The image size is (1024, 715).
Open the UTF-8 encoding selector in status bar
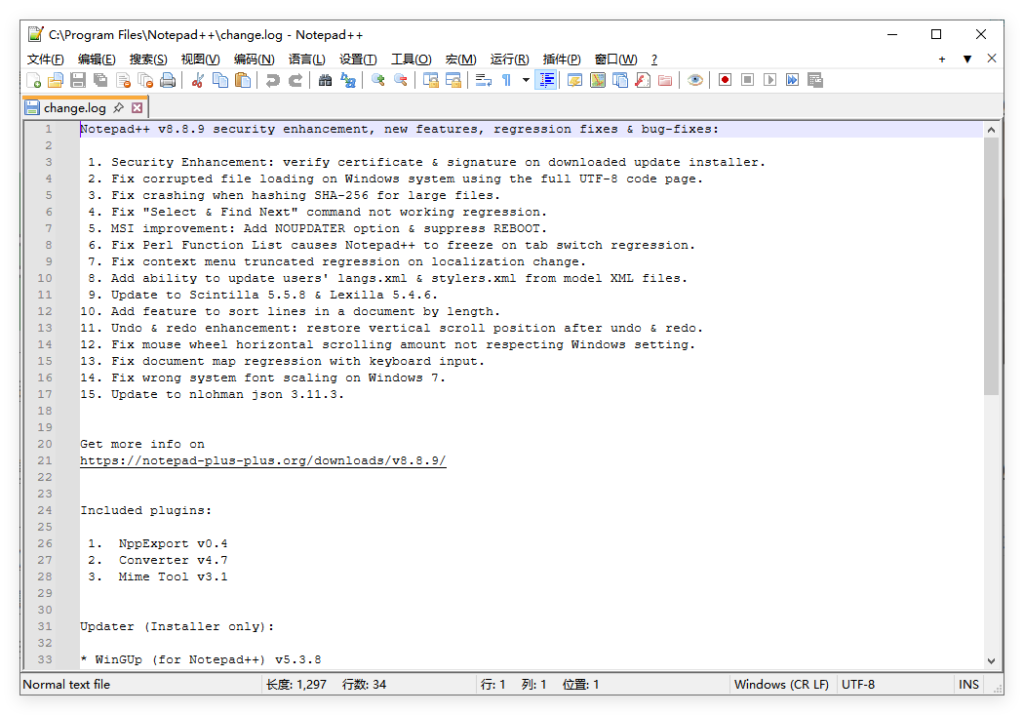point(858,684)
